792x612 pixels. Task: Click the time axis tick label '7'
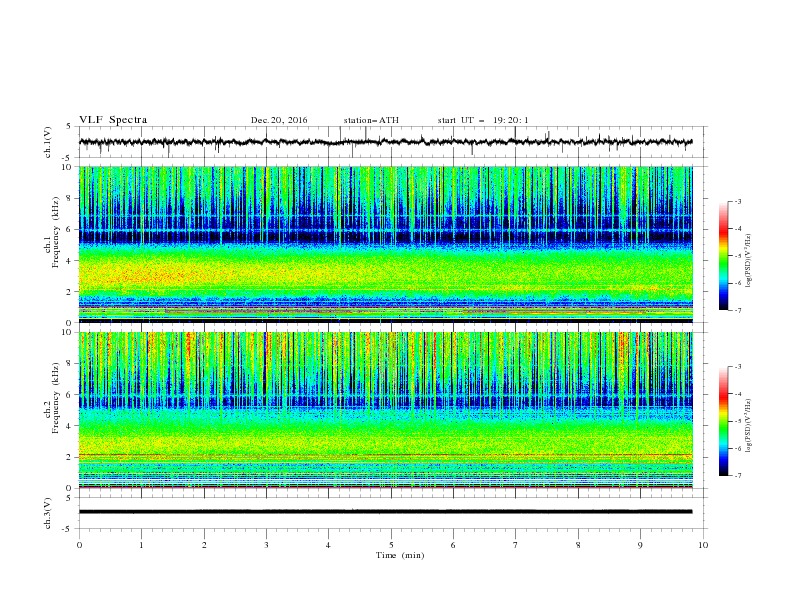(516, 545)
